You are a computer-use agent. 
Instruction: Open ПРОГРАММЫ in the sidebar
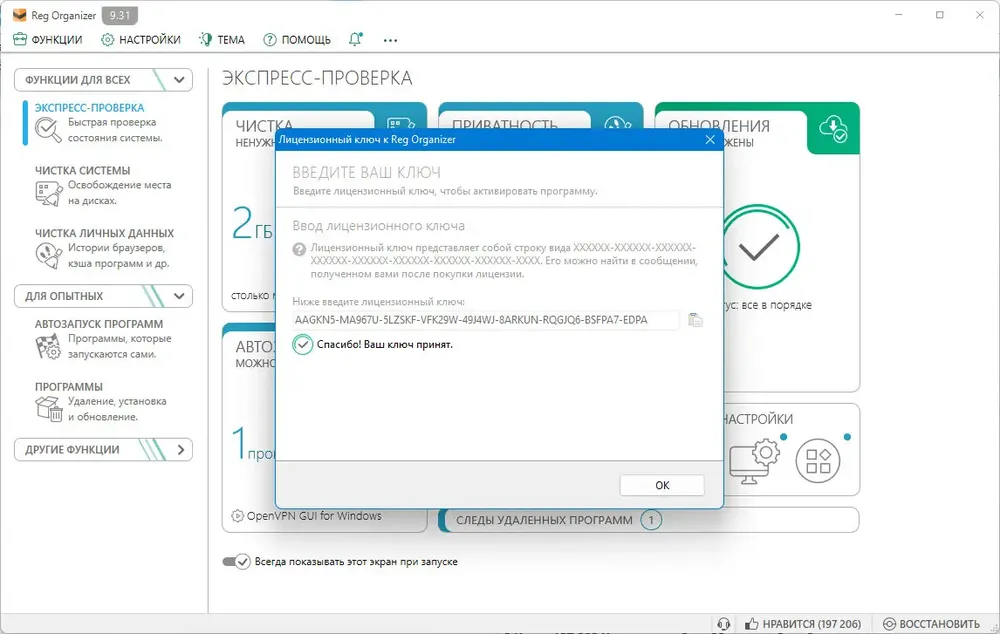[68, 387]
